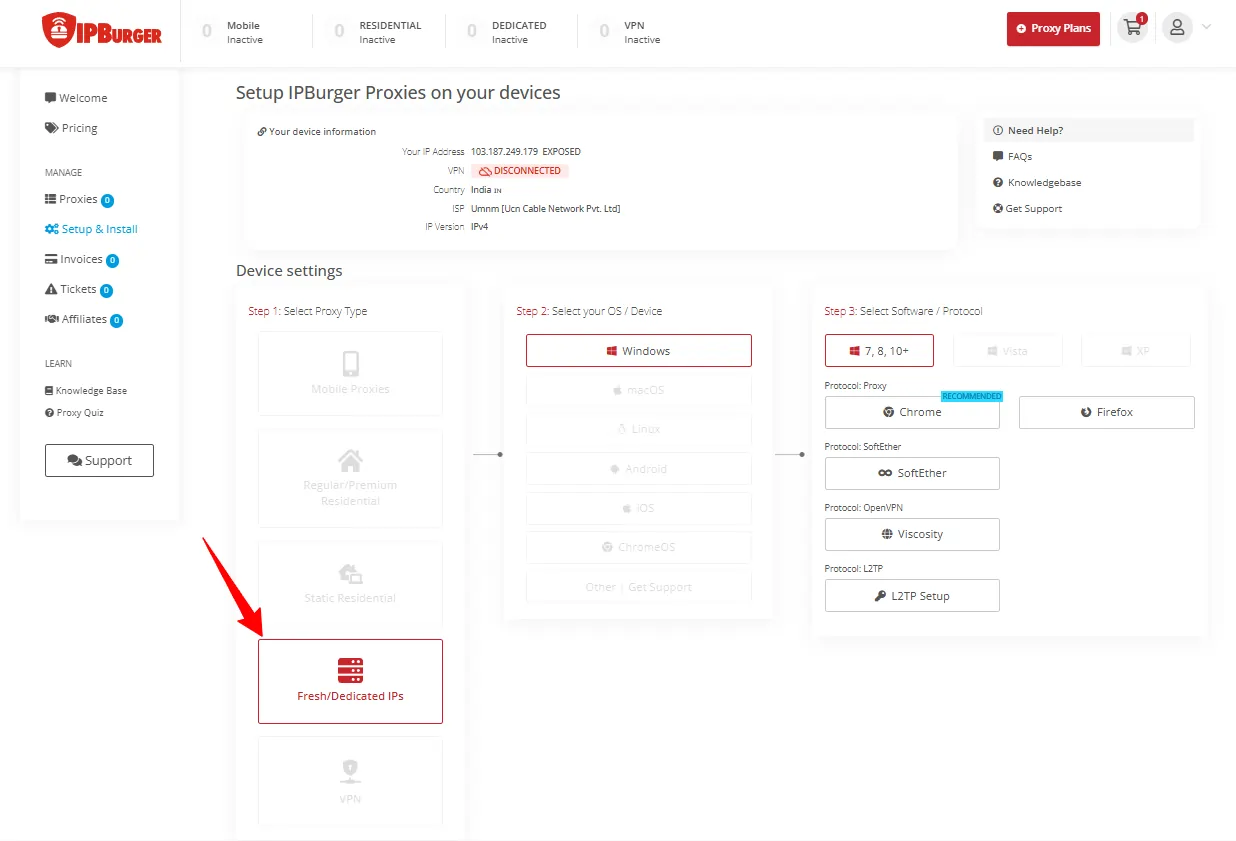Click the Proxies count badge
The image size is (1236, 841).
(x=107, y=200)
